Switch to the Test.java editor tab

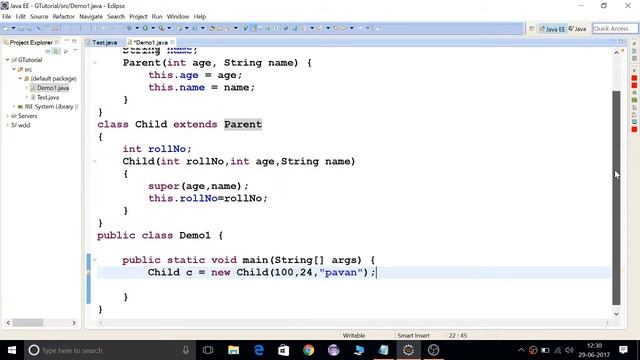pos(101,42)
